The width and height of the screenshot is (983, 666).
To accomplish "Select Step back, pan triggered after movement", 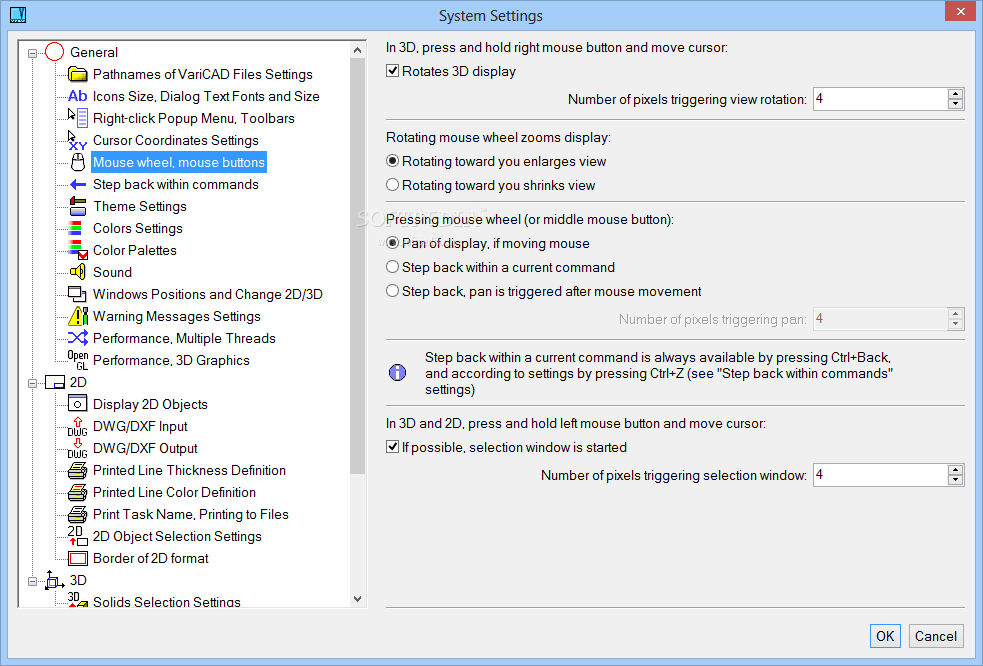I will [x=392, y=291].
